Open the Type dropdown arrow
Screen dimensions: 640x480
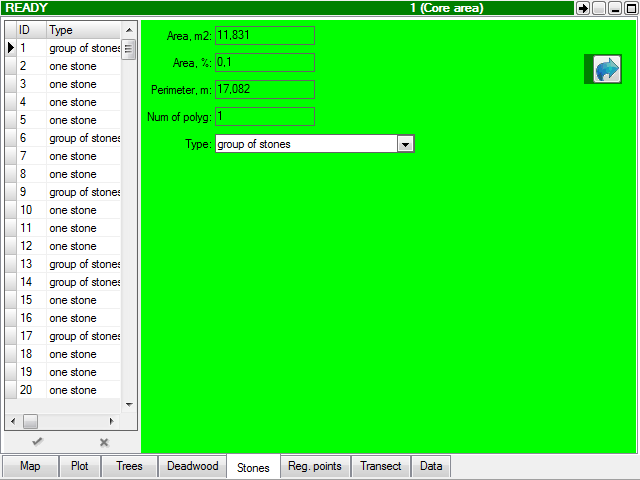tap(405, 144)
